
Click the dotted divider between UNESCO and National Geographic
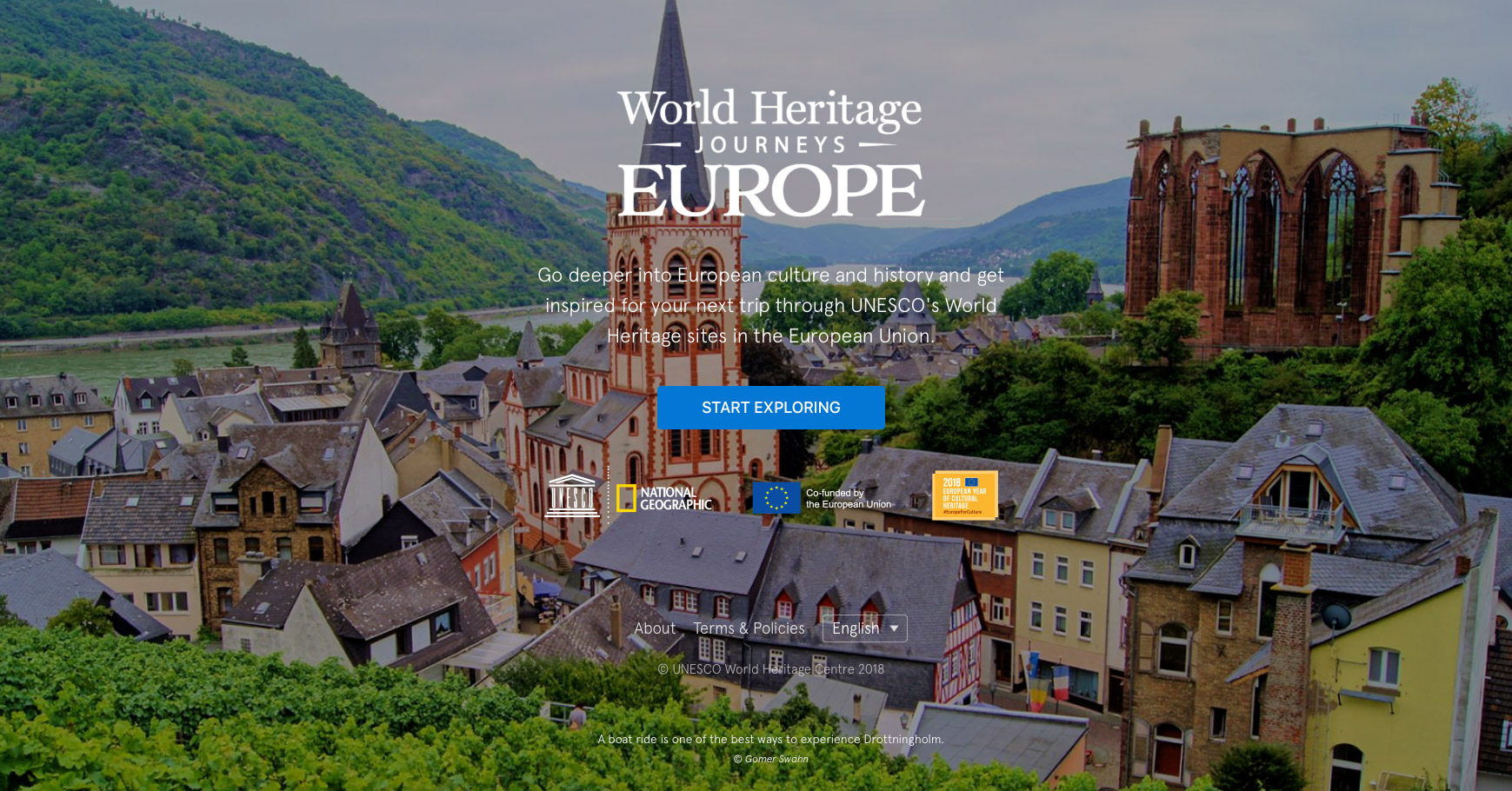(608, 495)
